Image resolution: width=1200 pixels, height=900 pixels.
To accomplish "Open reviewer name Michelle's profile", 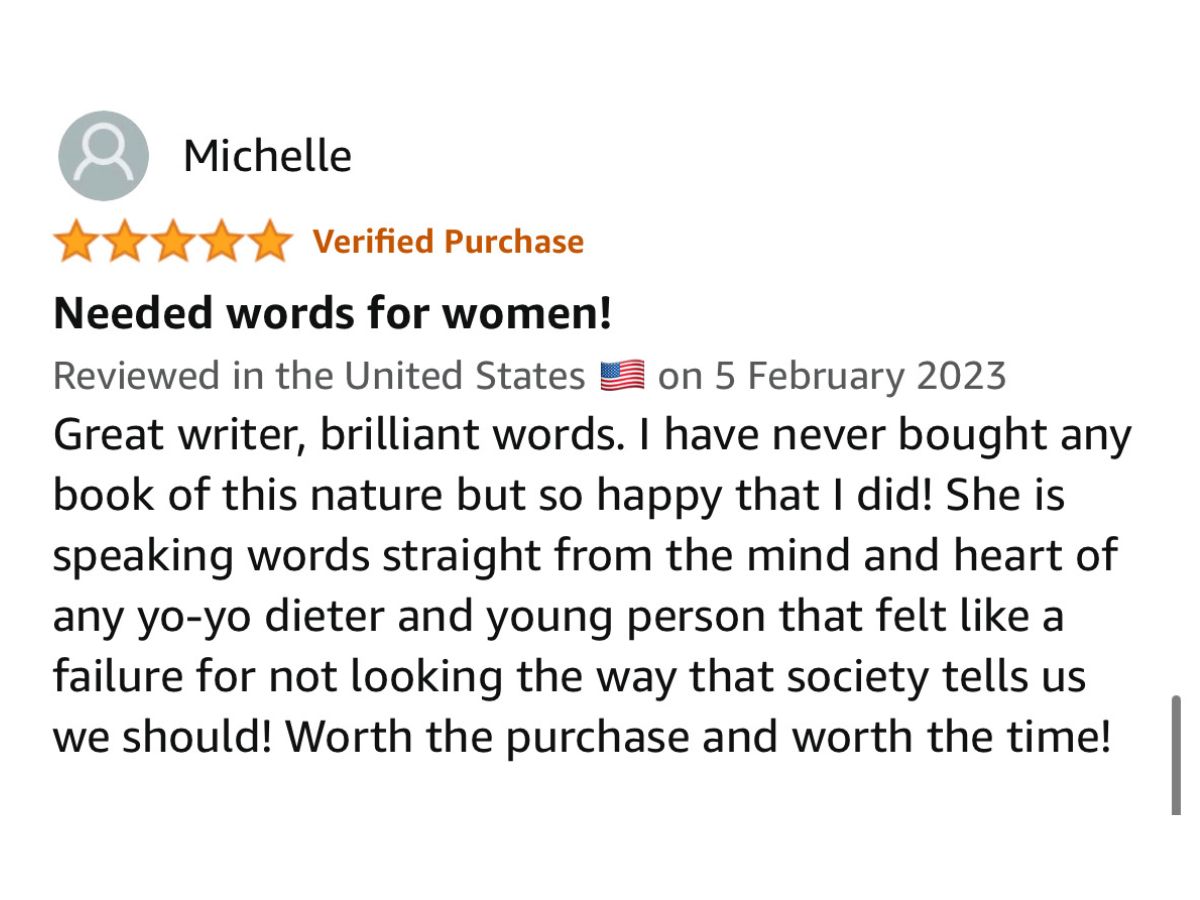I will pos(267,156).
